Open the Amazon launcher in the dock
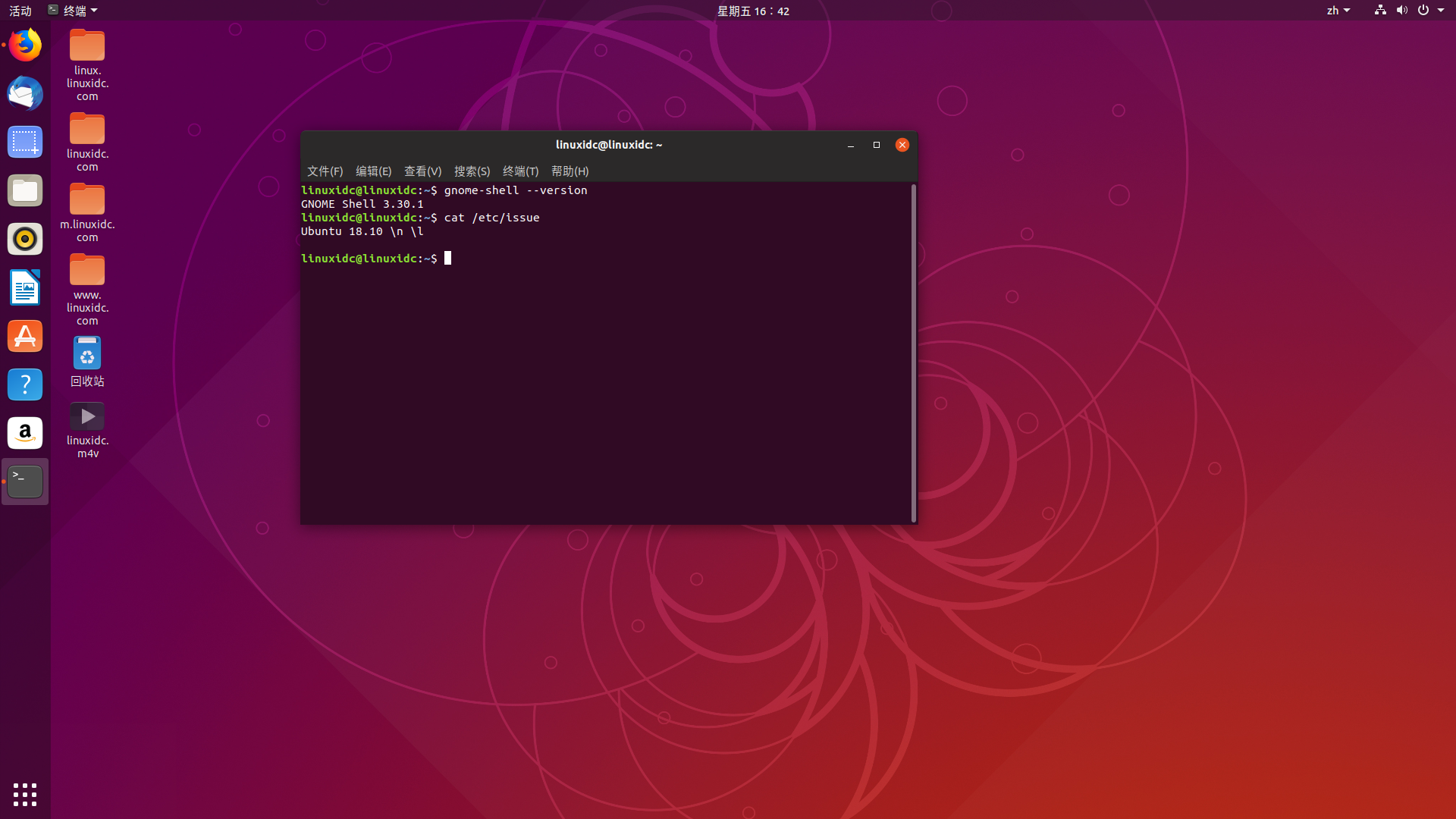1456x819 pixels. (25, 434)
